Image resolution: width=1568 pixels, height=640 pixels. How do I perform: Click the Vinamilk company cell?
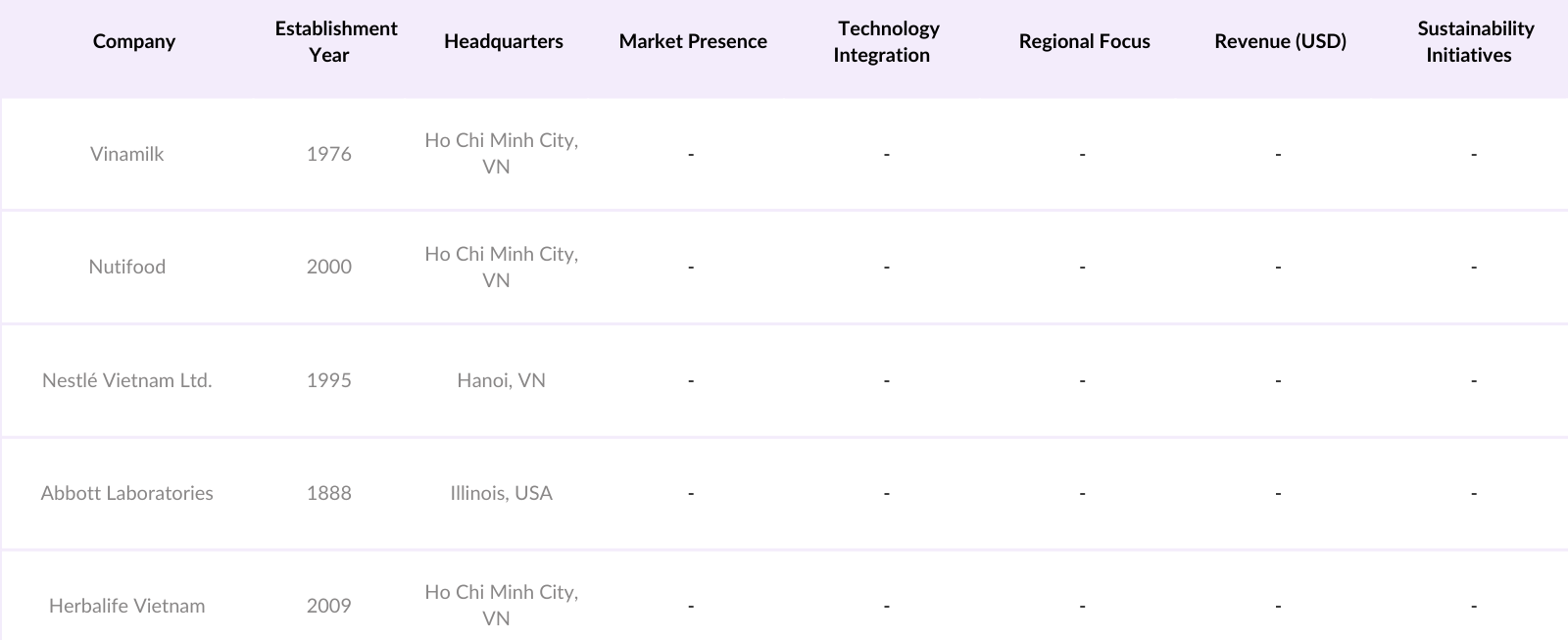[127, 154]
